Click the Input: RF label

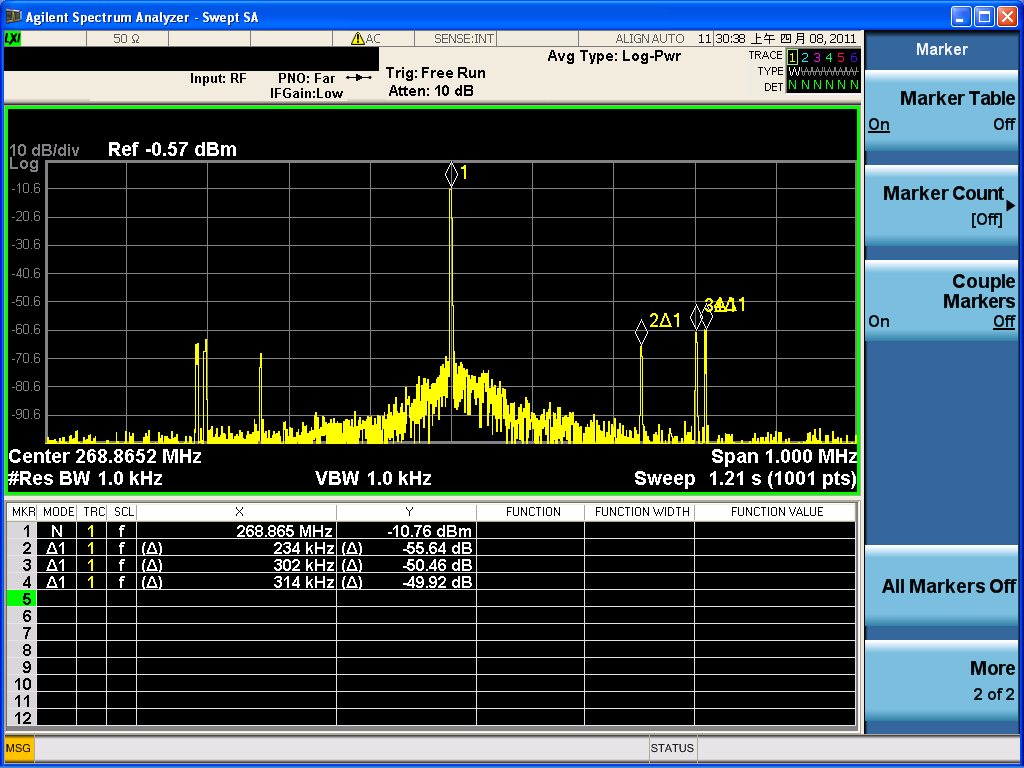click(218, 78)
